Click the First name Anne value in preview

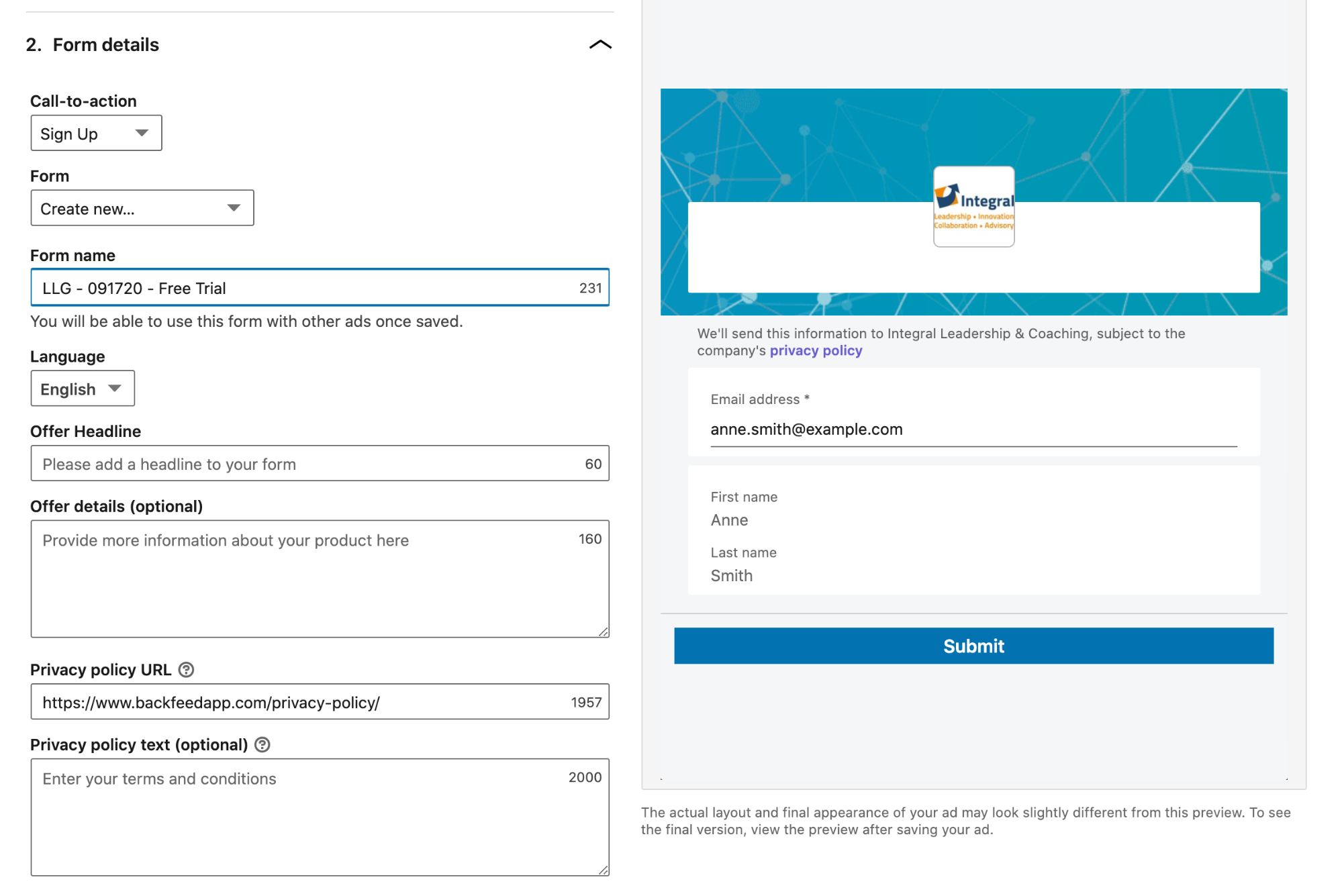729,520
